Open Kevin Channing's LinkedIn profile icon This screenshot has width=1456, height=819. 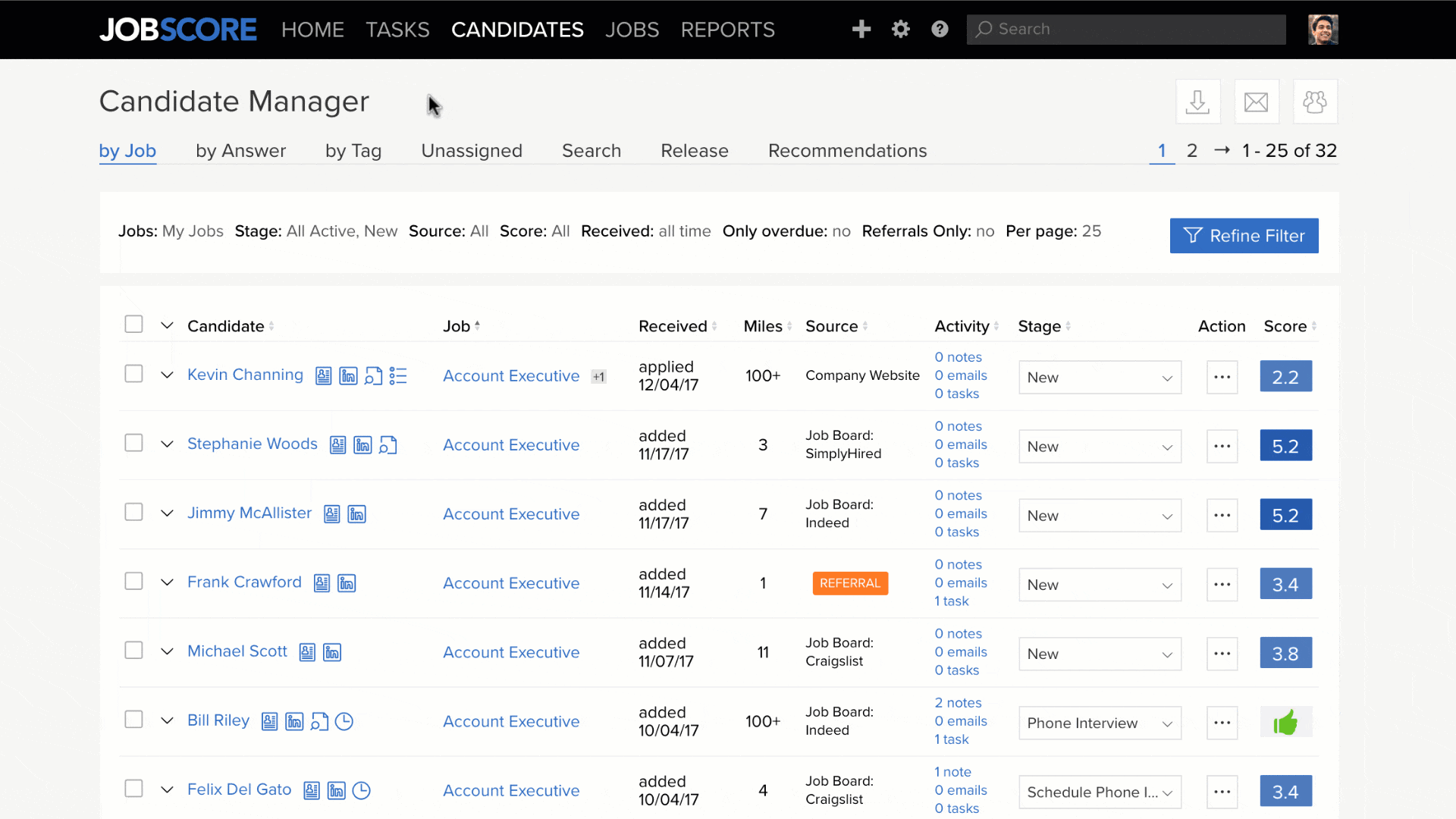(348, 376)
